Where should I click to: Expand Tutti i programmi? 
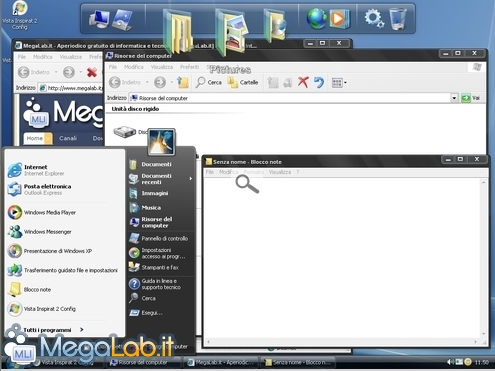pos(53,330)
